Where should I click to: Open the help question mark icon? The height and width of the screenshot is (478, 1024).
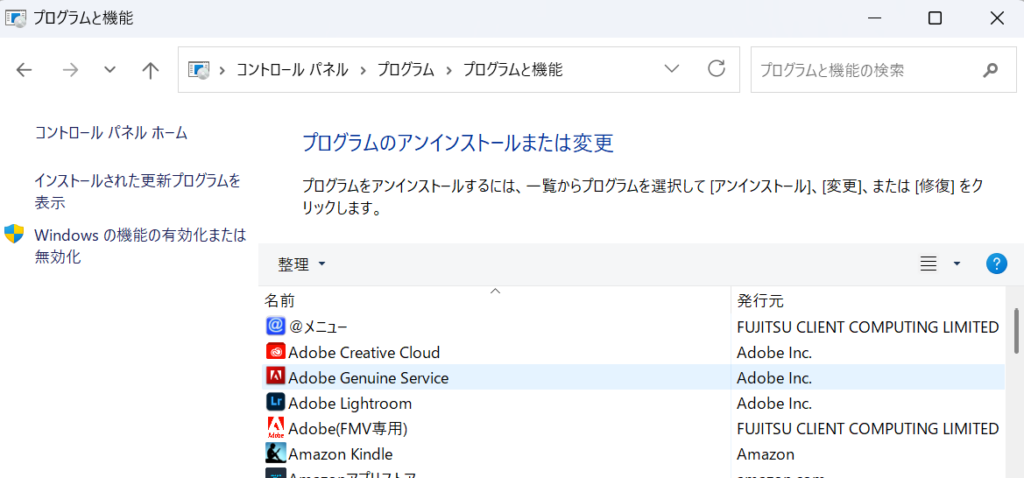[x=996, y=263]
